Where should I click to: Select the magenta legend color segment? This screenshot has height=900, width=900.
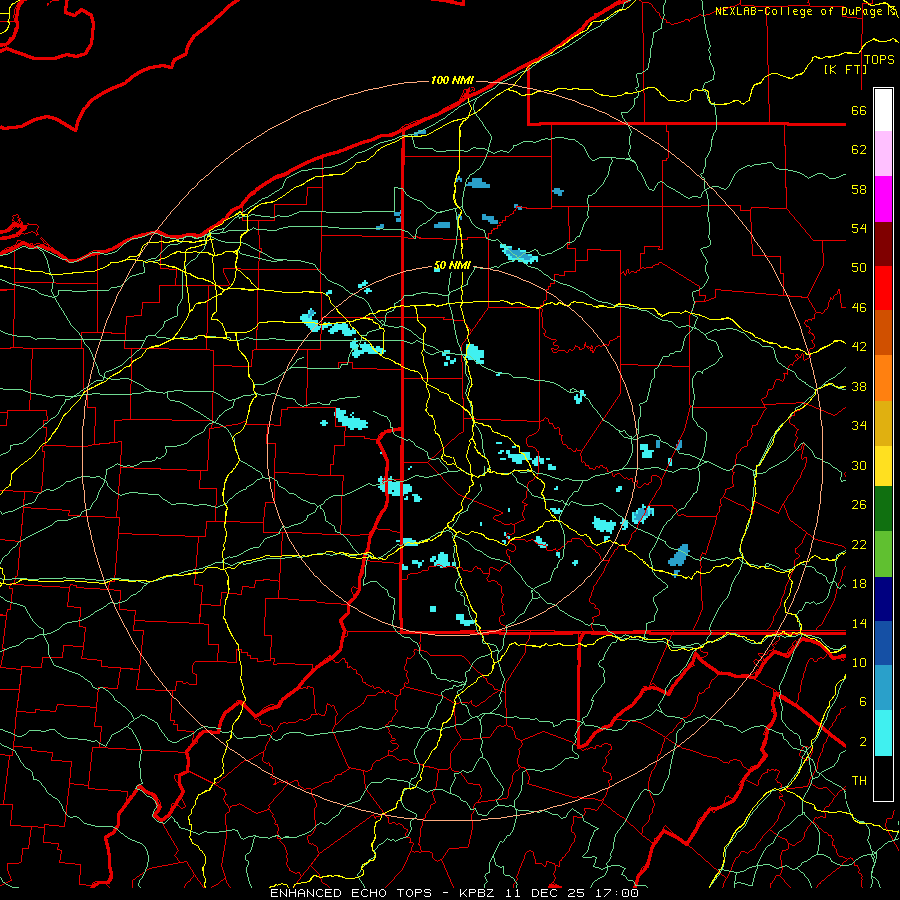click(883, 199)
